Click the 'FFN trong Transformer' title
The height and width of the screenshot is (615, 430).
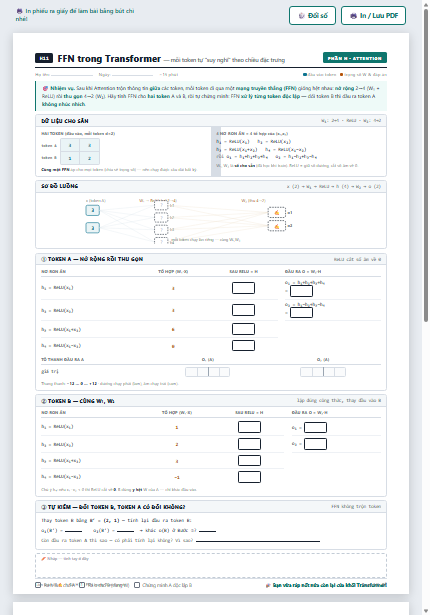tap(109, 58)
